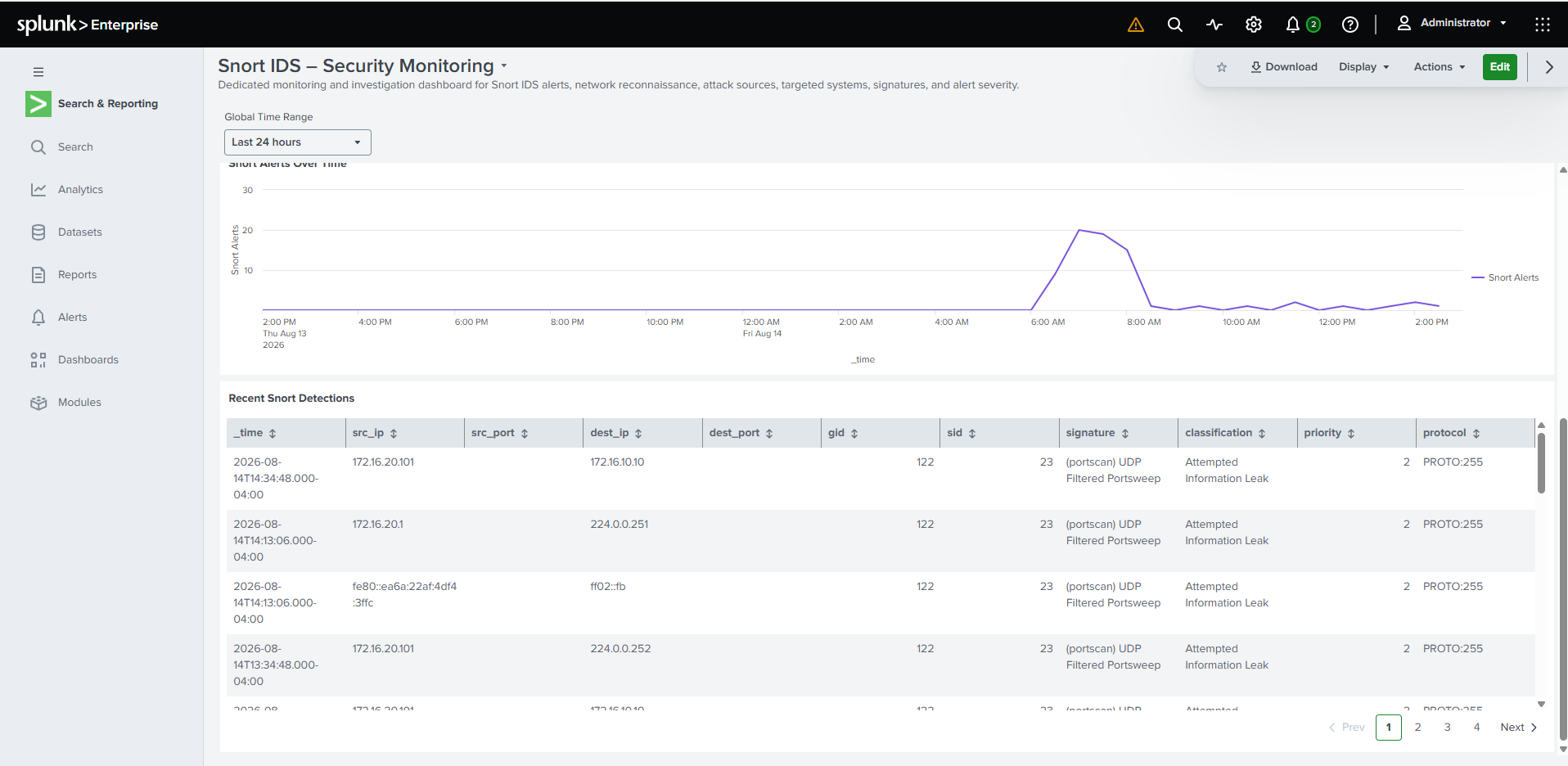Open the activity pulse icon
Viewport: 1568px width, 766px height.
point(1214,25)
